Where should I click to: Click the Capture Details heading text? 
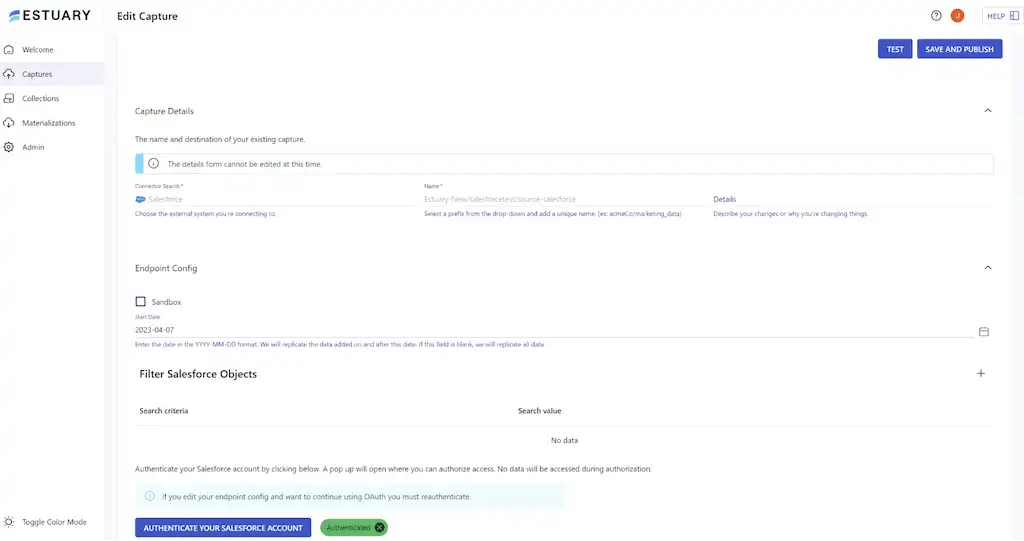[x=164, y=111]
